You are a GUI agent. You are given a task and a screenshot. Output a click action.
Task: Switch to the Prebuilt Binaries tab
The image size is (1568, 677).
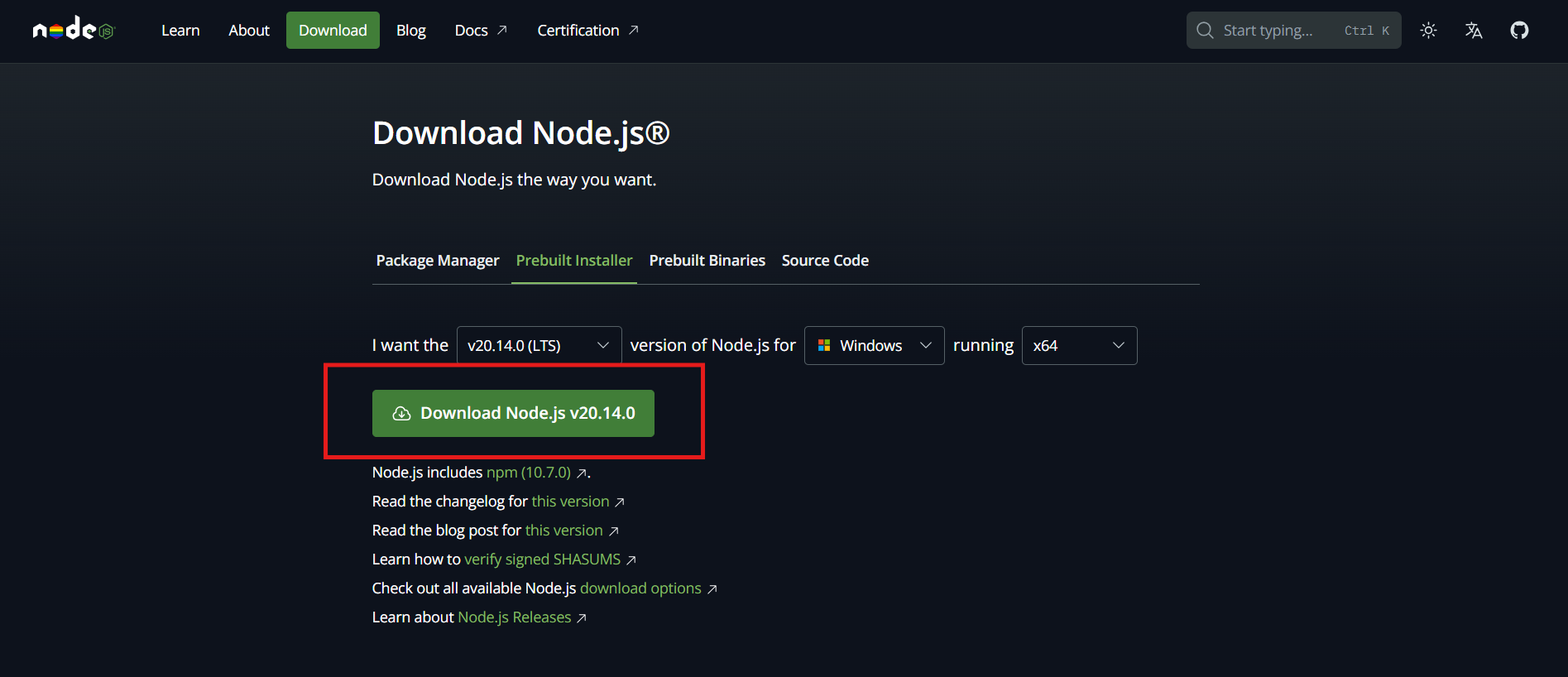[x=707, y=261]
